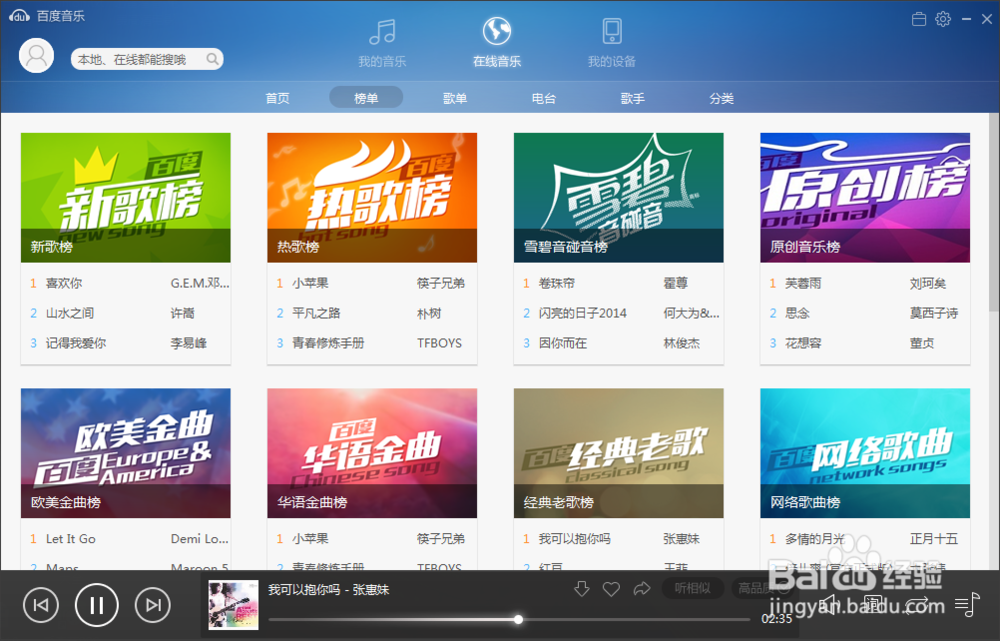Click artist 朴树
Screen dimensions: 1000x641
429,313
